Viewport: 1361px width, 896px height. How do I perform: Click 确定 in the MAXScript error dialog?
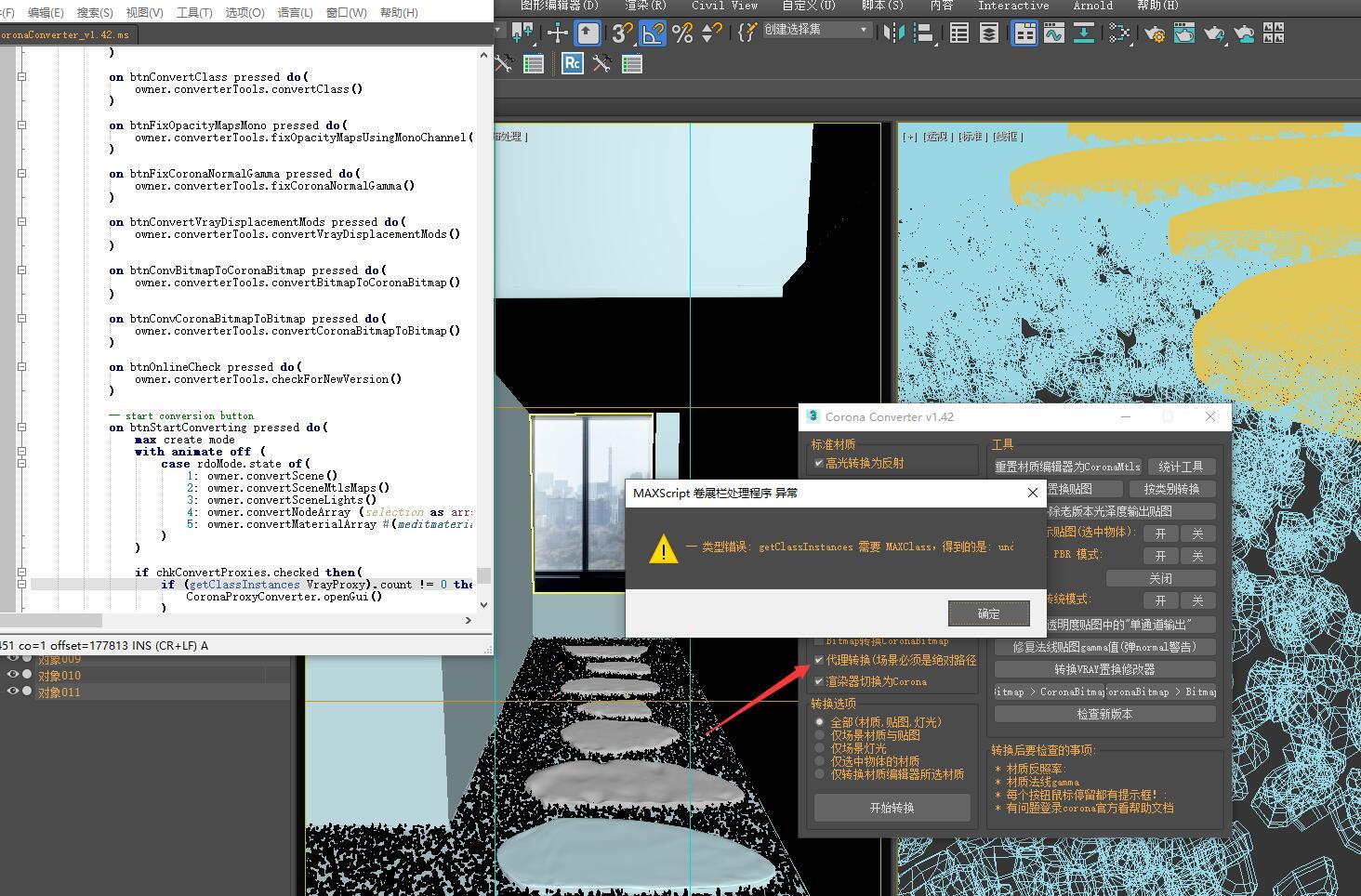click(x=988, y=613)
